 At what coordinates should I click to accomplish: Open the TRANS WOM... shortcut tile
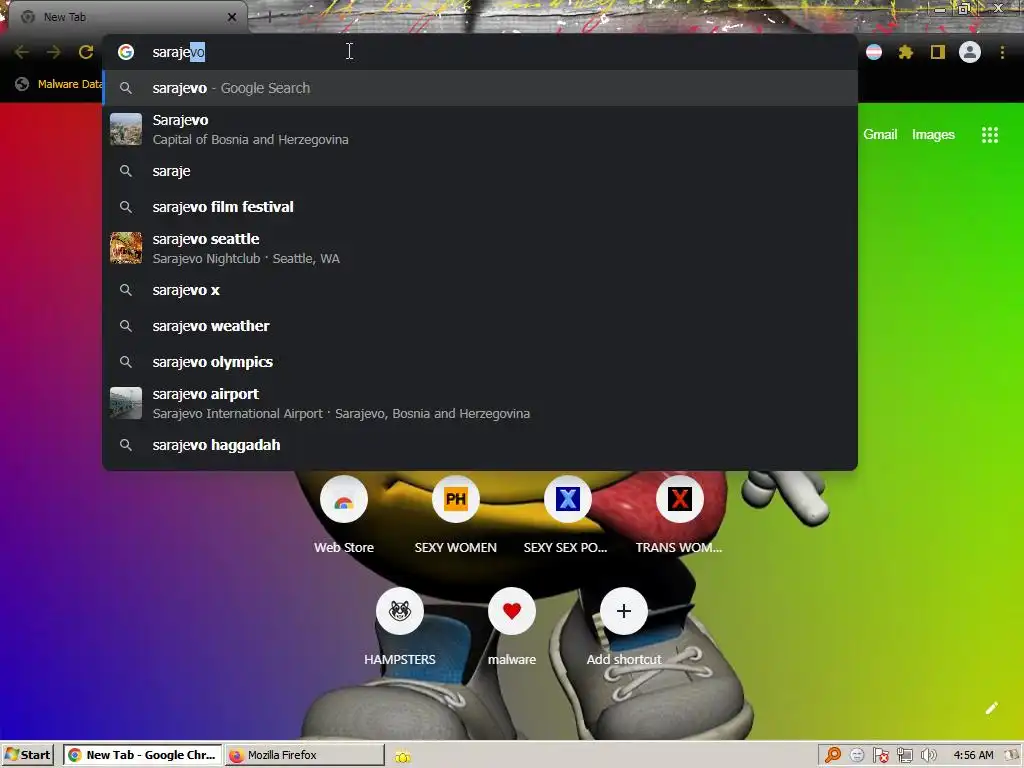click(x=679, y=515)
